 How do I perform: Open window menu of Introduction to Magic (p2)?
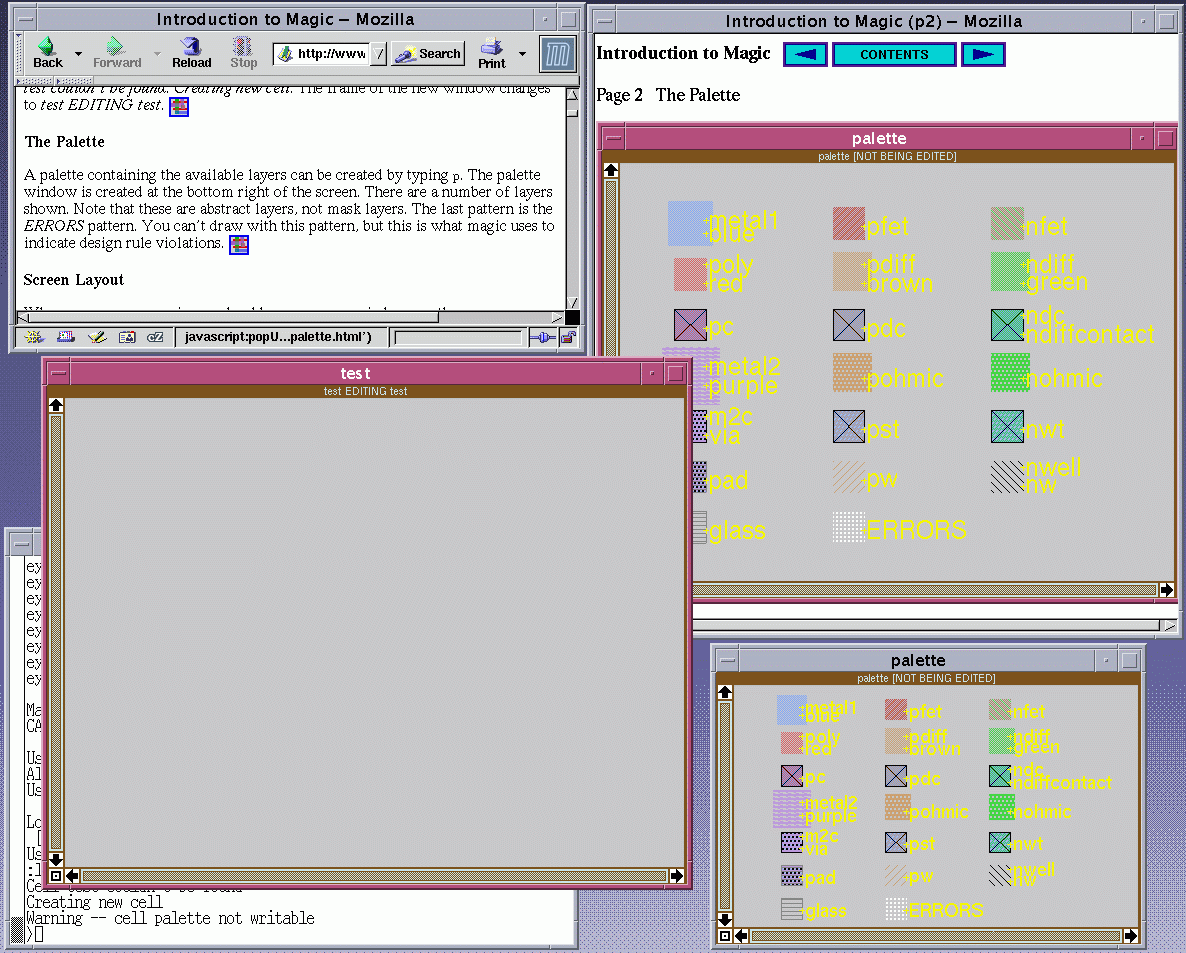pos(604,20)
